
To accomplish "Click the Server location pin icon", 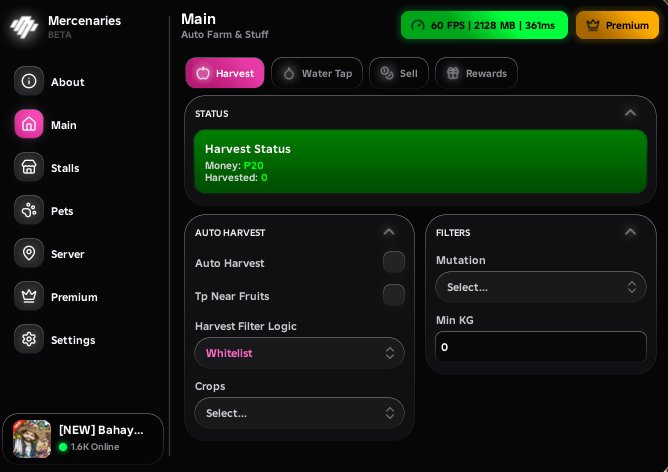I will pos(29,253).
